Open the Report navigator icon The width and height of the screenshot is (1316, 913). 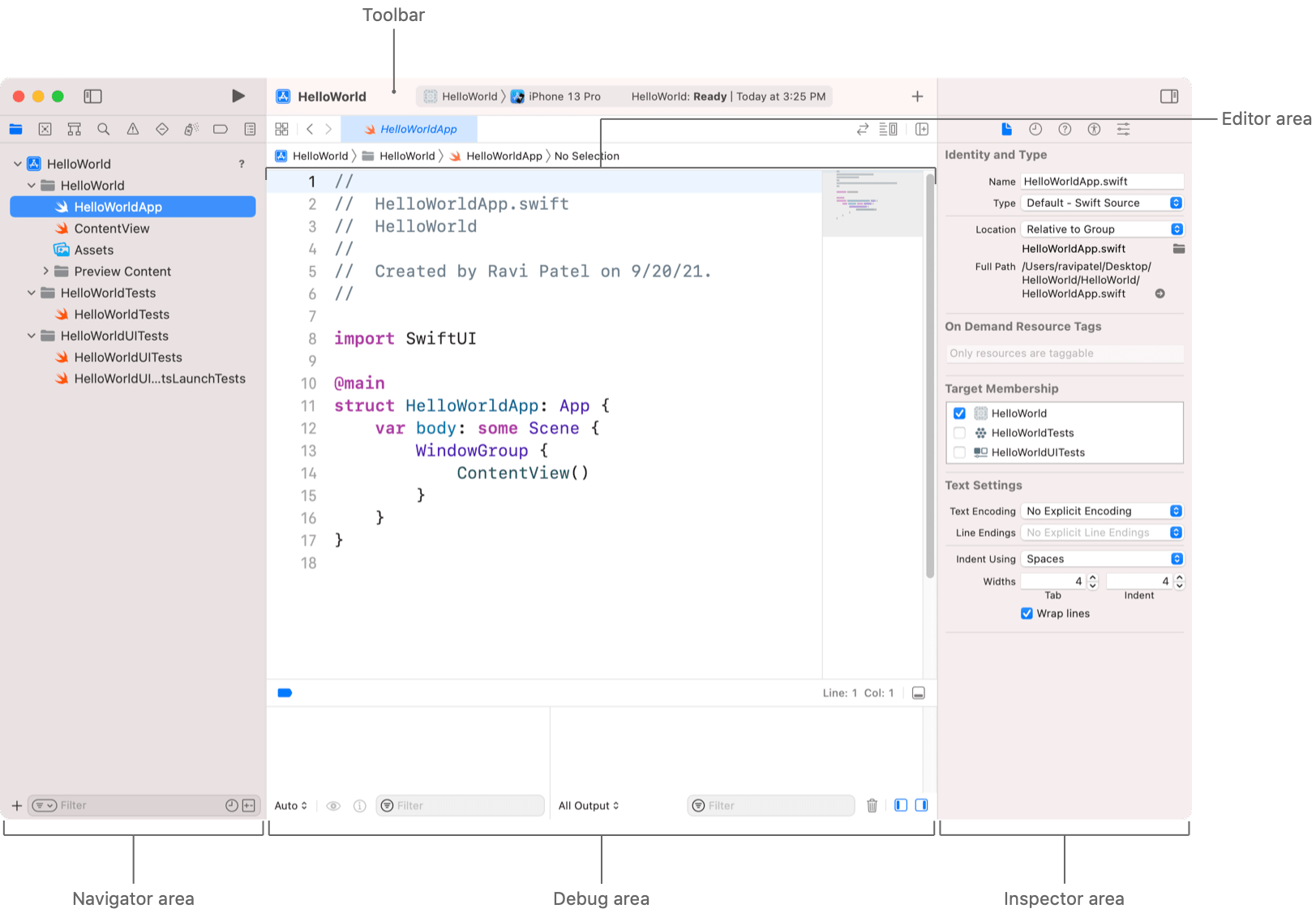pyautogui.click(x=250, y=129)
